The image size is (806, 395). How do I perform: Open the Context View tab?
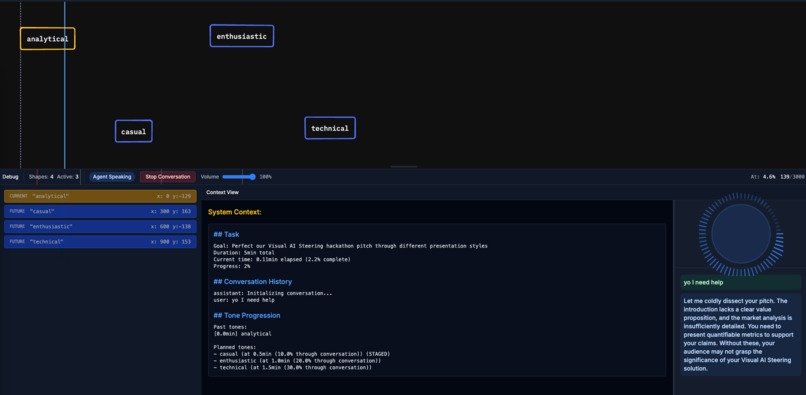click(x=223, y=192)
